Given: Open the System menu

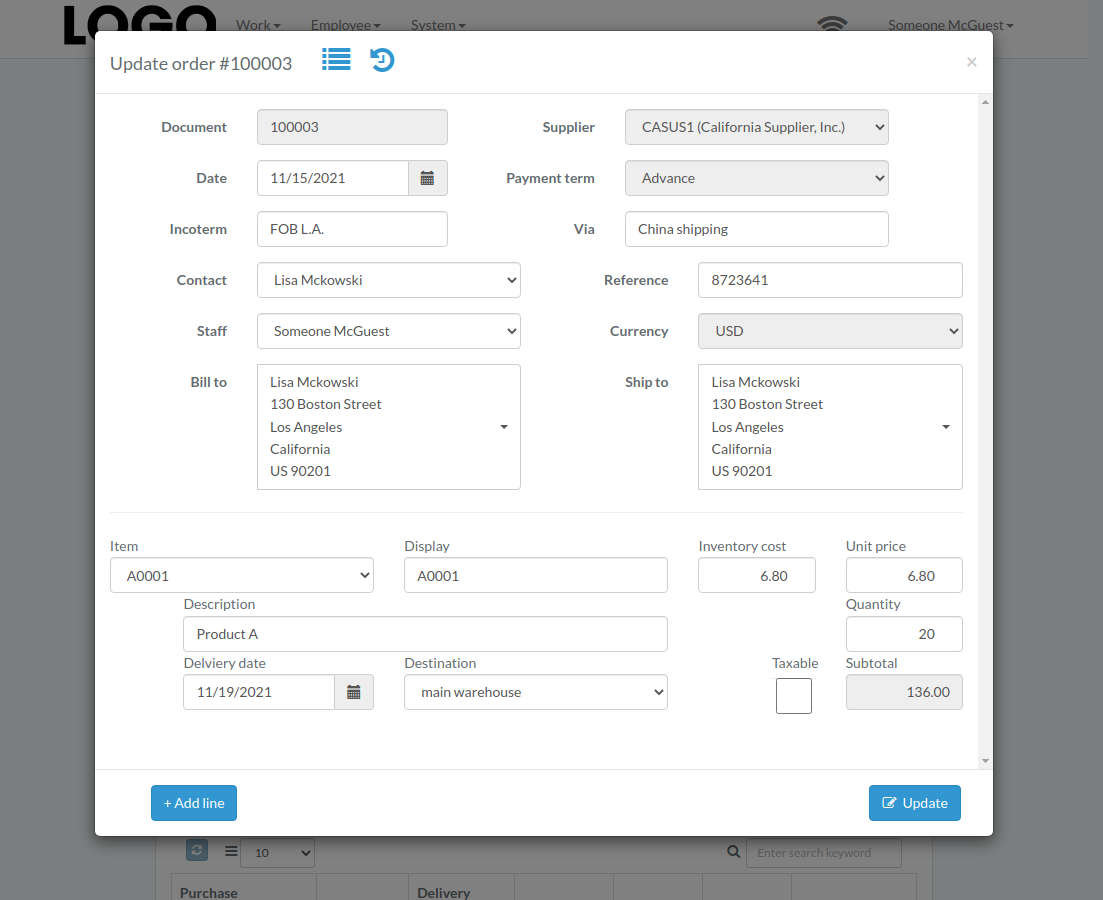Looking at the screenshot, I should (438, 25).
